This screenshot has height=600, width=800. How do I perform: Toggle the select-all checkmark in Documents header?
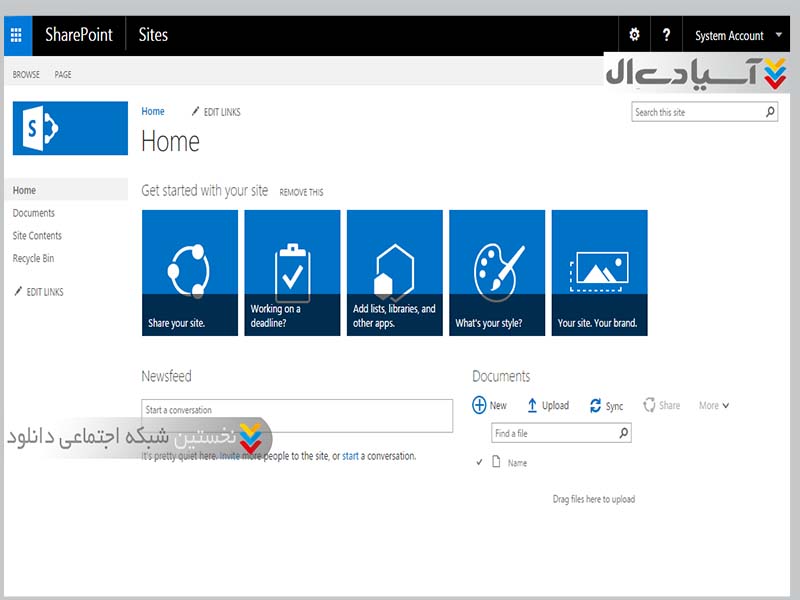479,463
